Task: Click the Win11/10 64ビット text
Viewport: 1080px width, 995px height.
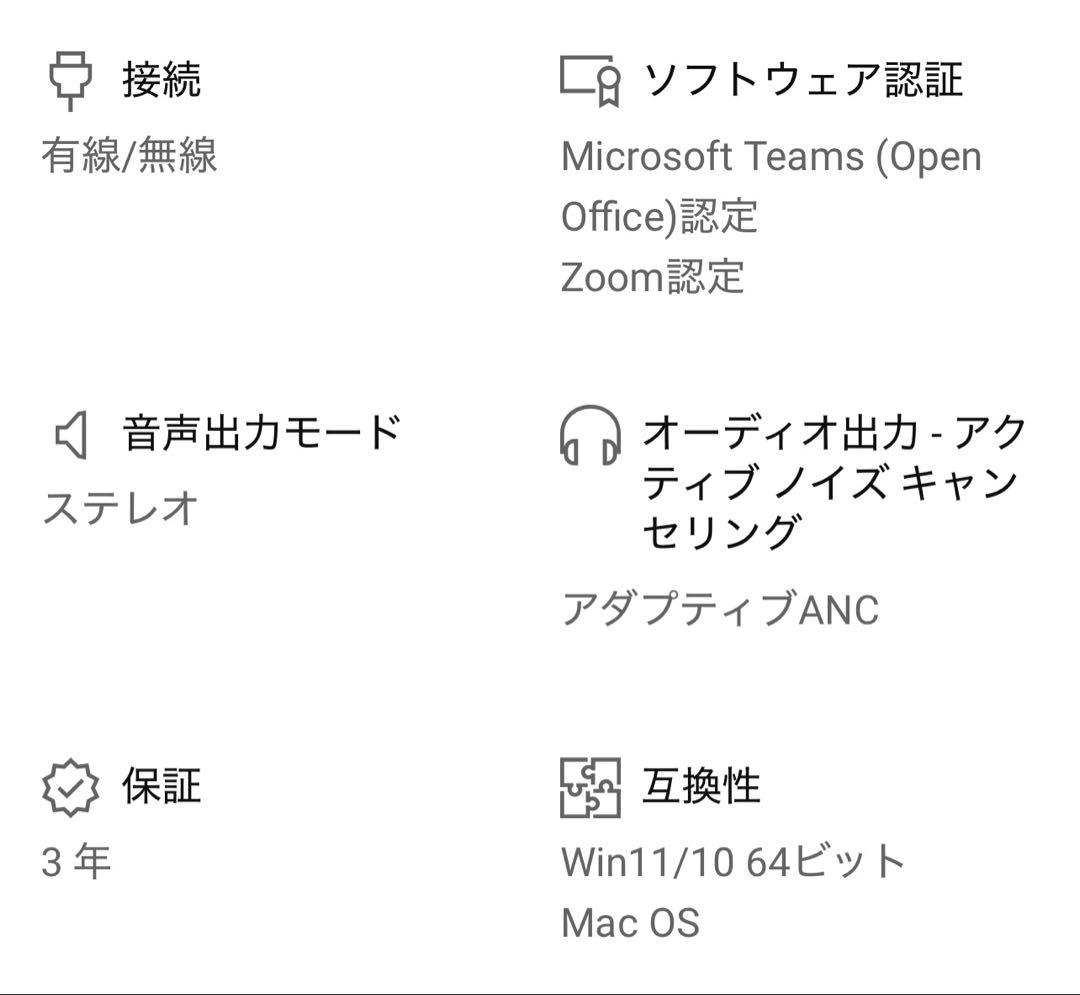Action: coord(733,861)
